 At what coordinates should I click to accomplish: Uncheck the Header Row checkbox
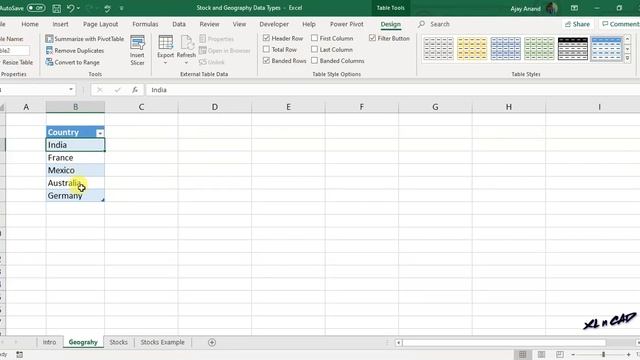click(x=267, y=38)
